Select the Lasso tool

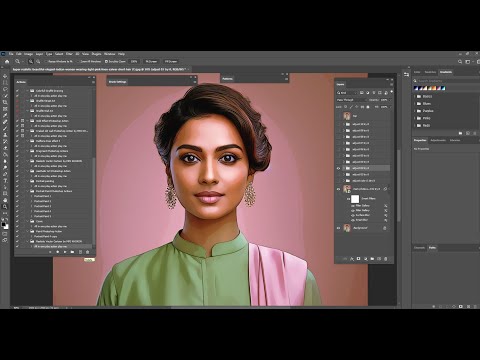[x=5, y=89]
